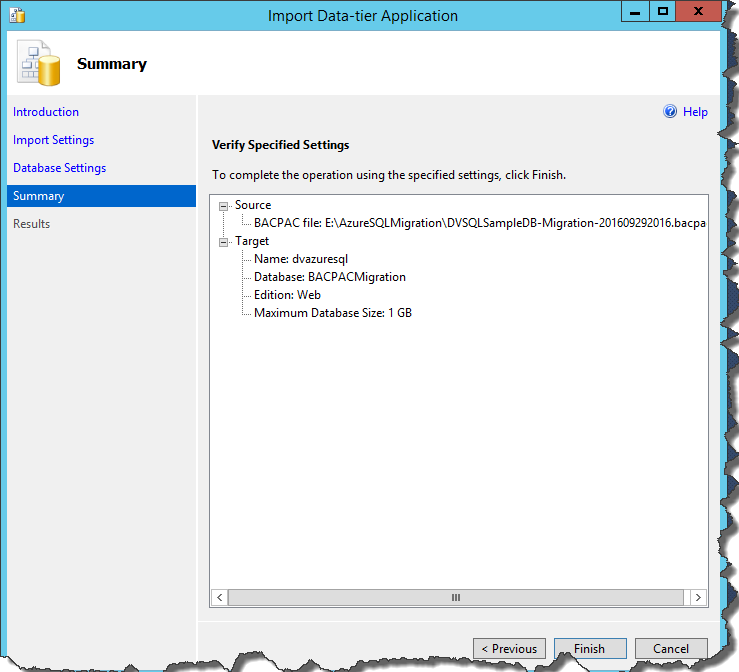
Task: Go to the Introduction page
Action: click(46, 112)
